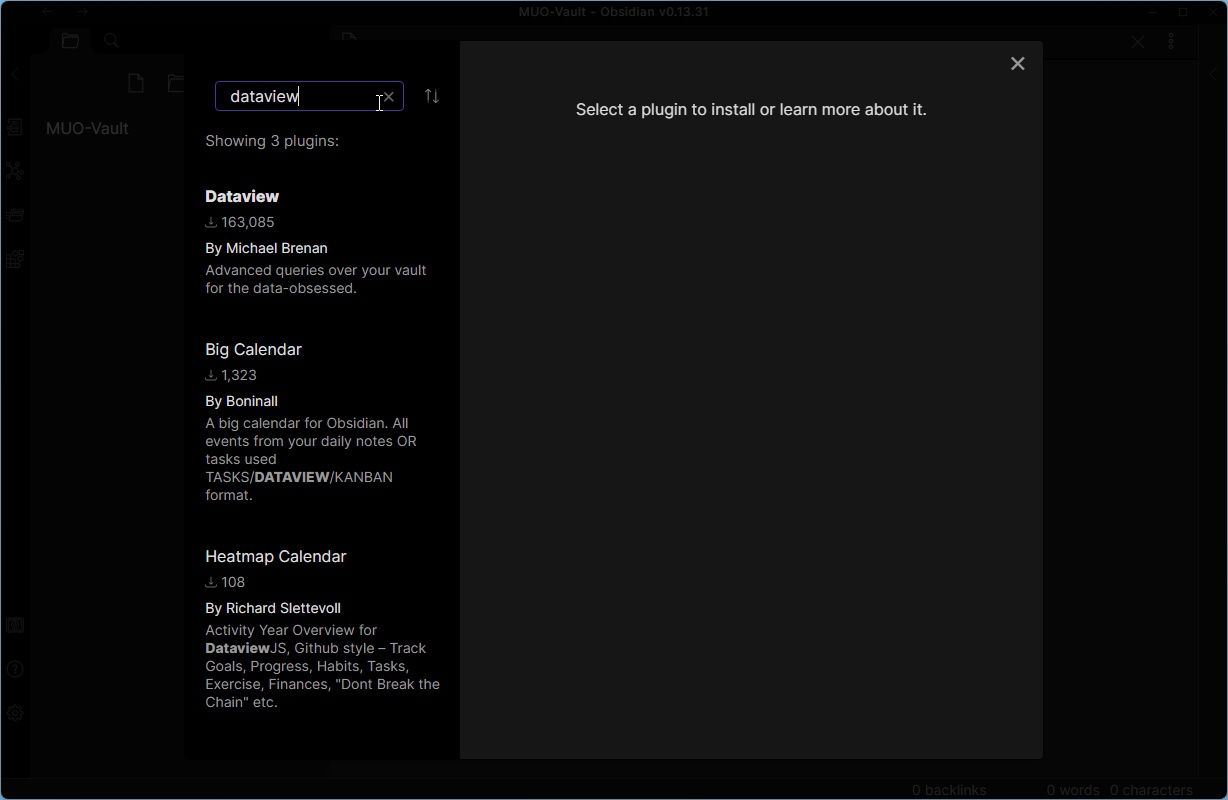Expand the right sidebar arrow
The image size is (1228, 800).
coord(1213,74)
